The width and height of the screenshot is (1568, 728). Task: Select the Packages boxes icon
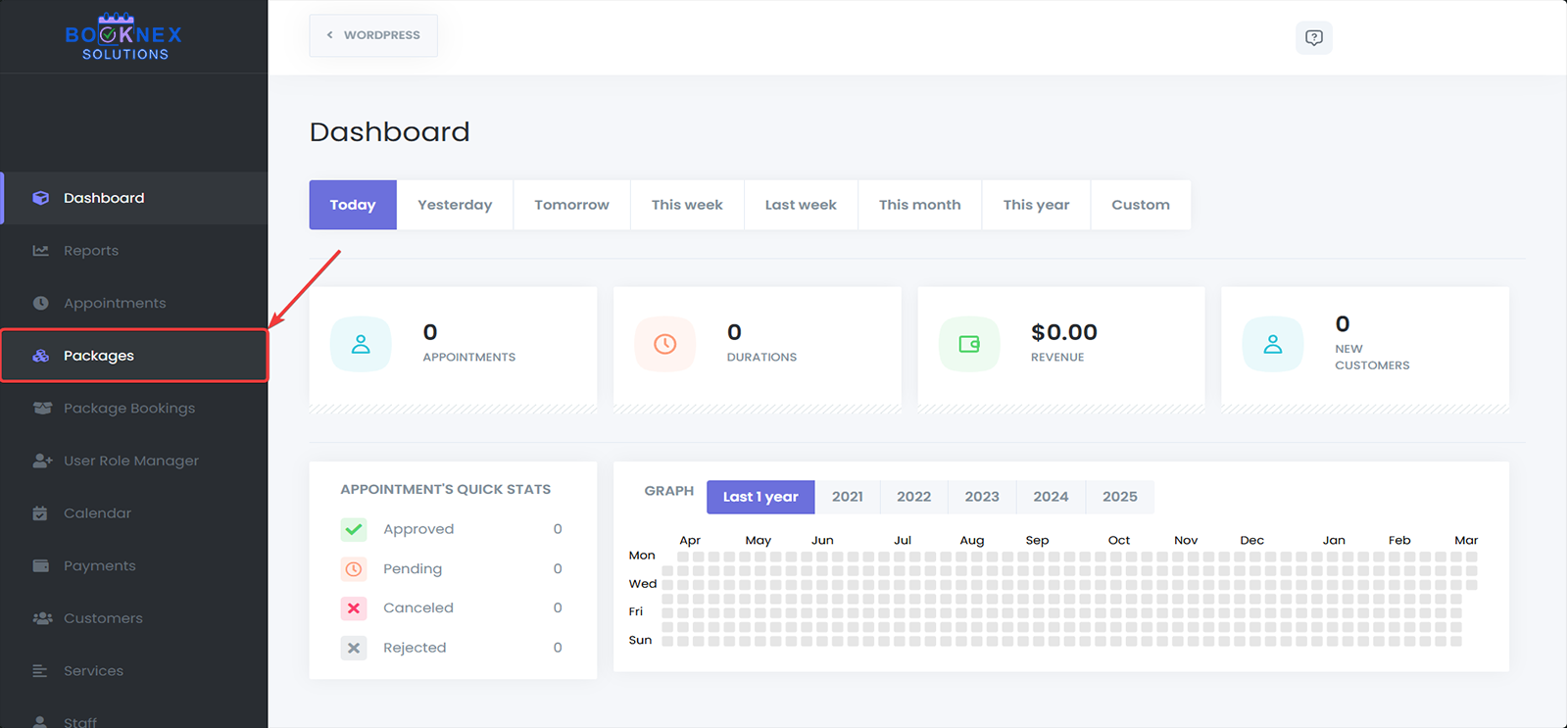tap(40, 356)
